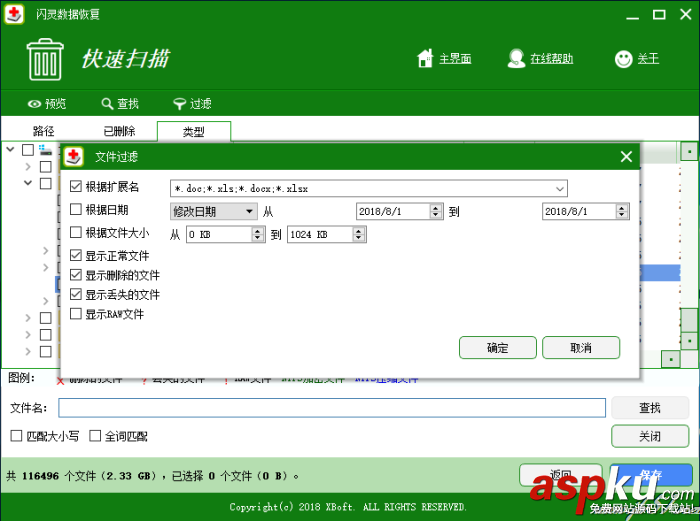Collapse the root tree node chevron
This screenshot has height=521, width=700.
click(x=11, y=150)
